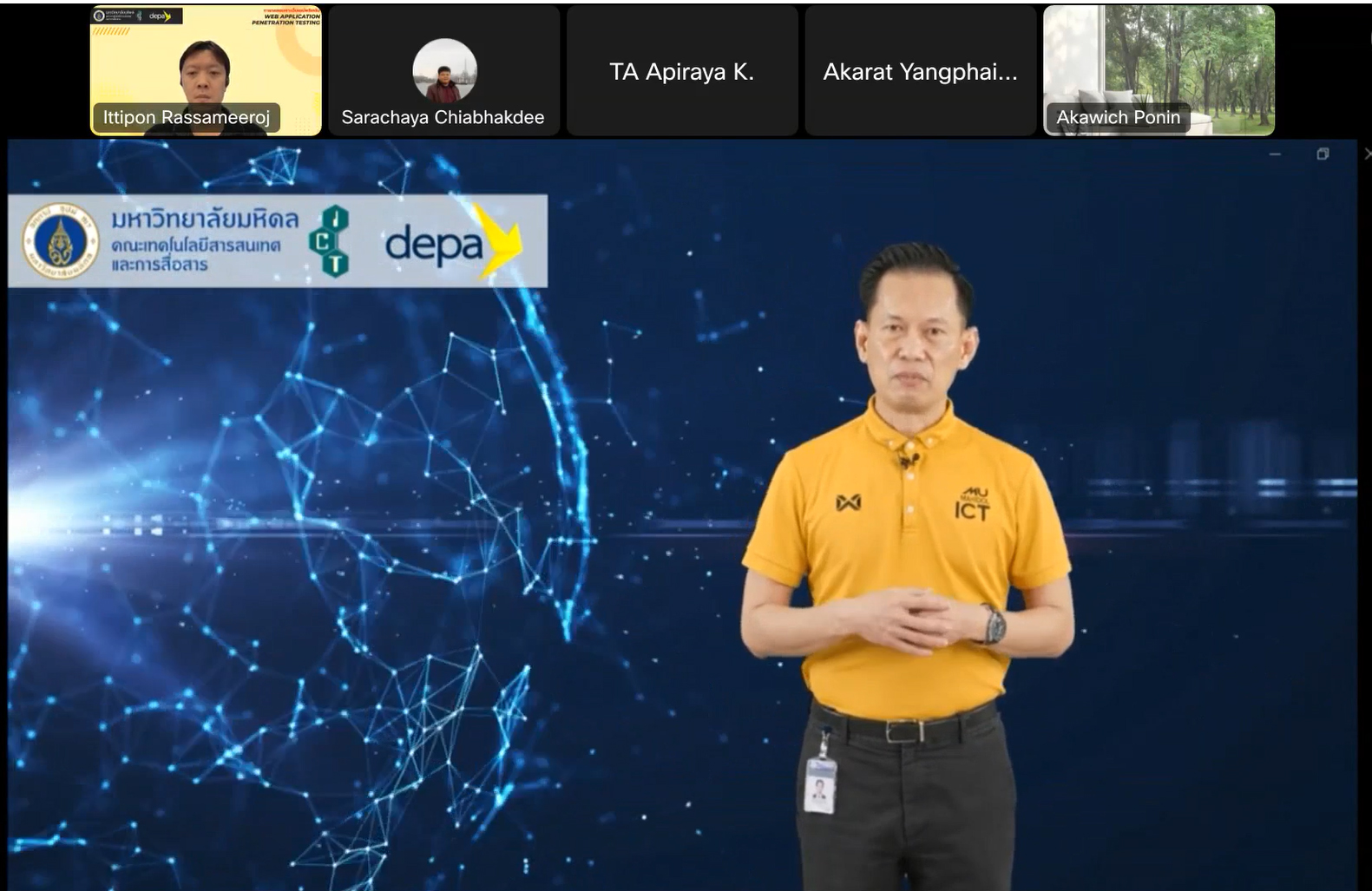Image resolution: width=1372 pixels, height=891 pixels.
Task: Click the presenter's wristwatch
Action: pyautogui.click(x=994, y=625)
